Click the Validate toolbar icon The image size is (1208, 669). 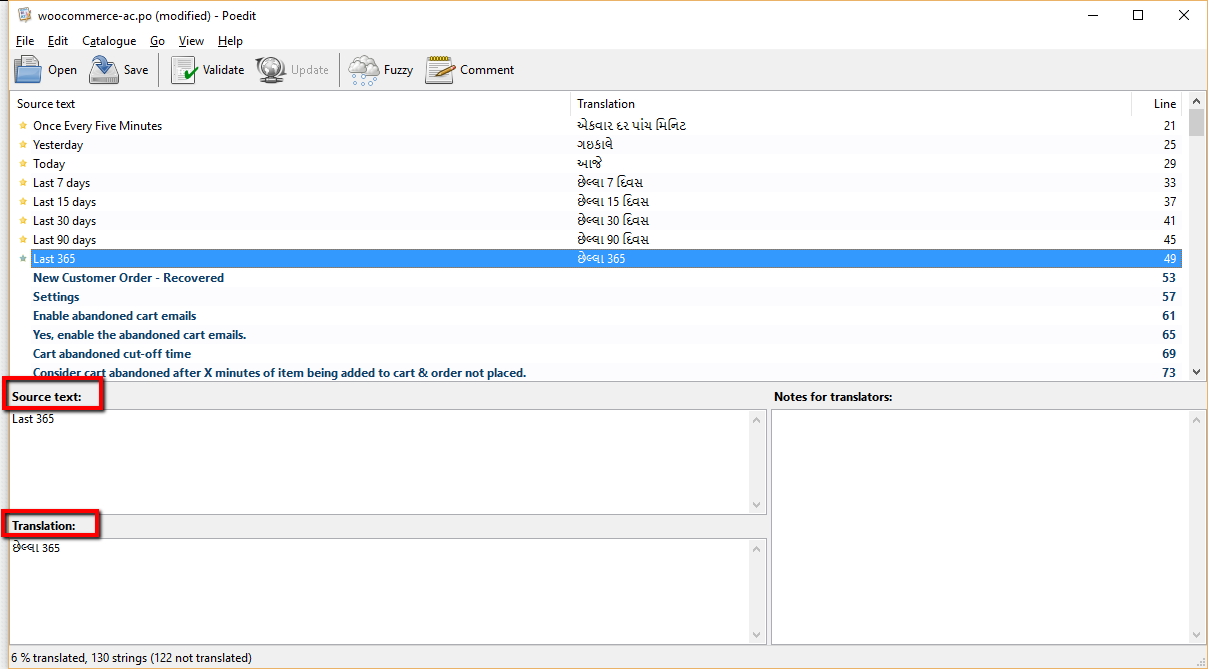point(184,70)
